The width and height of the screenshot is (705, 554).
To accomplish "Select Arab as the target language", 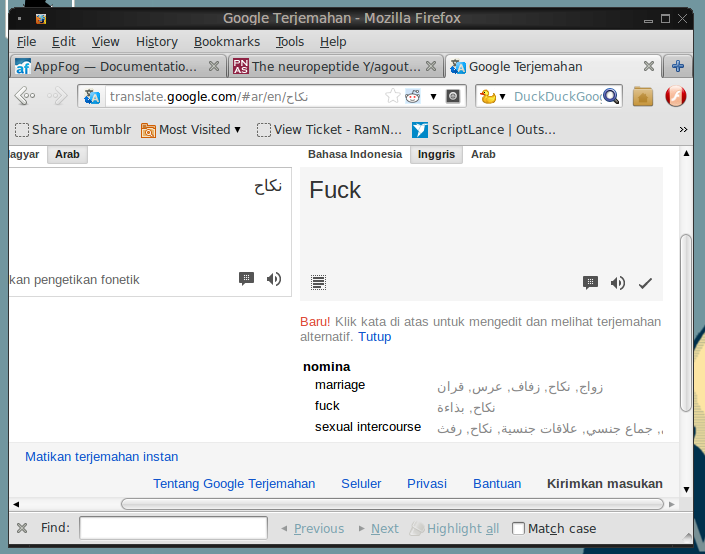I will (483, 154).
